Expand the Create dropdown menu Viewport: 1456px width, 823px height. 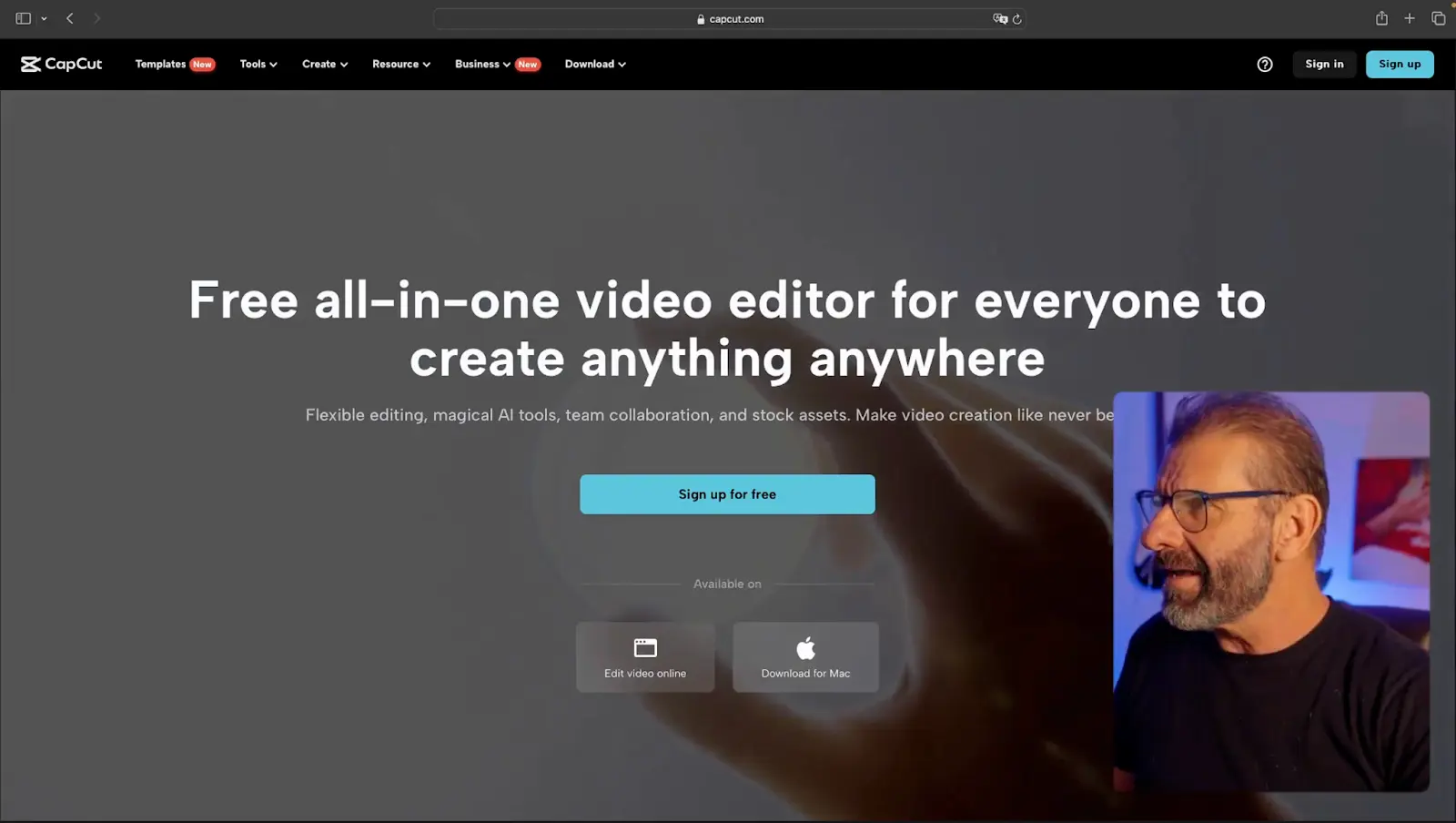click(x=325, y=64)
